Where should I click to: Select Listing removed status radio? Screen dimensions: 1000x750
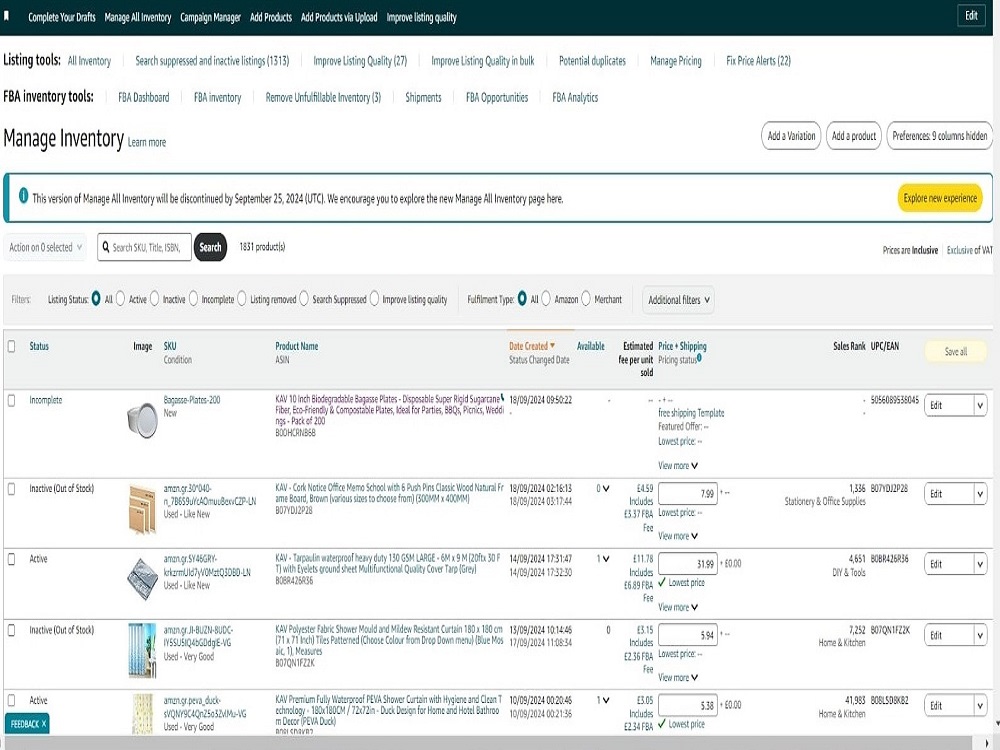coord(242,299)
